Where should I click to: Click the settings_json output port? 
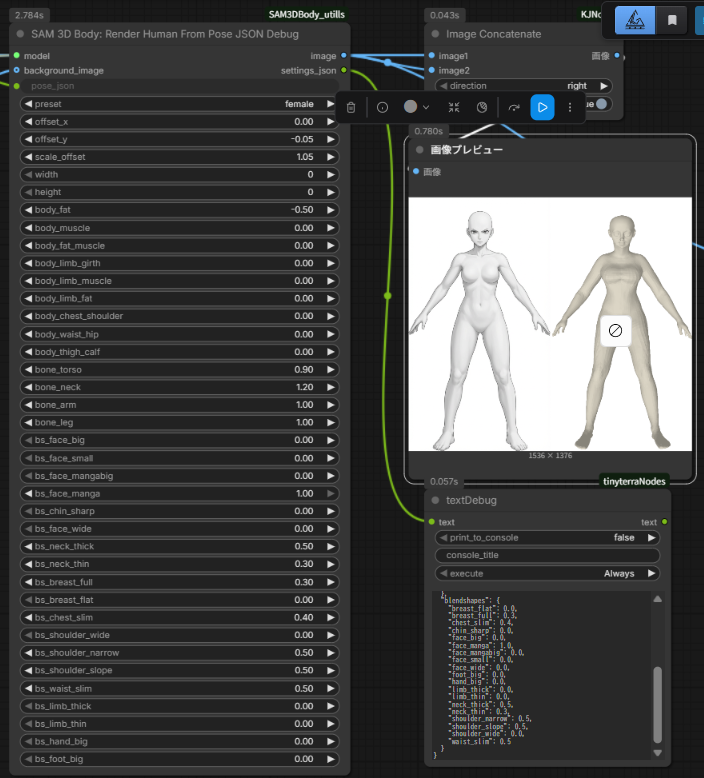click(x=343, y=70)
